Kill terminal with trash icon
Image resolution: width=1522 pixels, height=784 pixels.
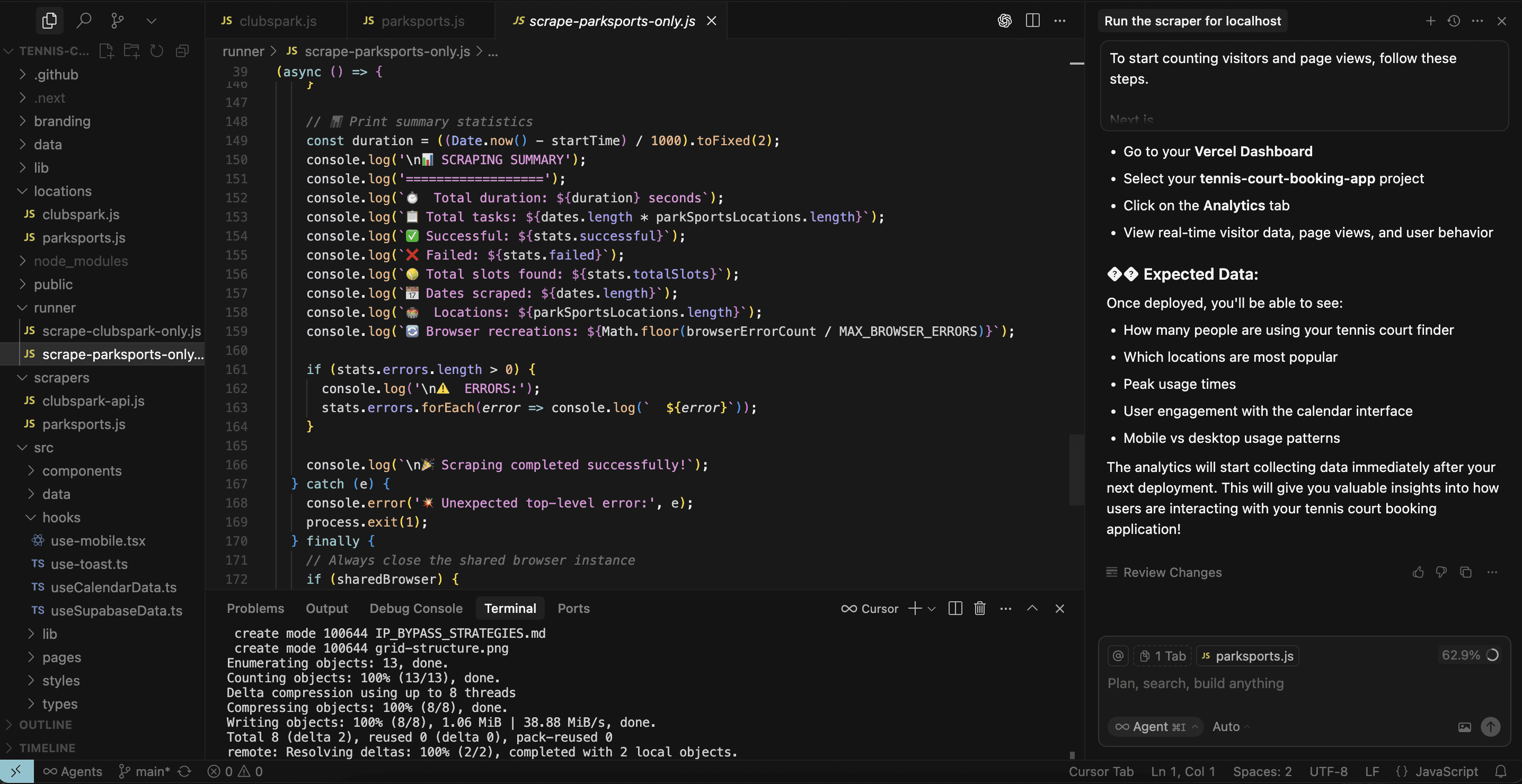(x=980, y=609)
